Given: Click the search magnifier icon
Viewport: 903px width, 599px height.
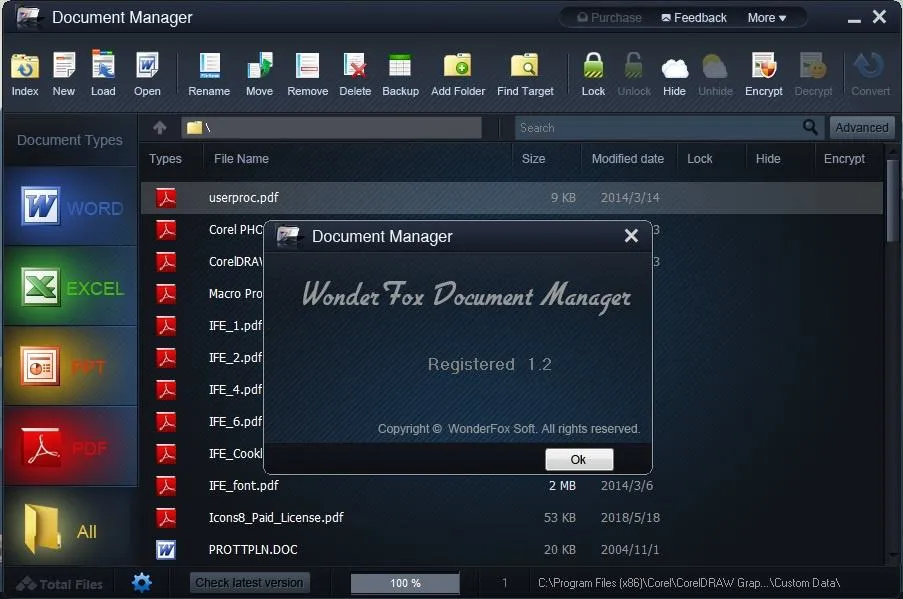Looking at the screenshot, I should [x=810, y=127].
